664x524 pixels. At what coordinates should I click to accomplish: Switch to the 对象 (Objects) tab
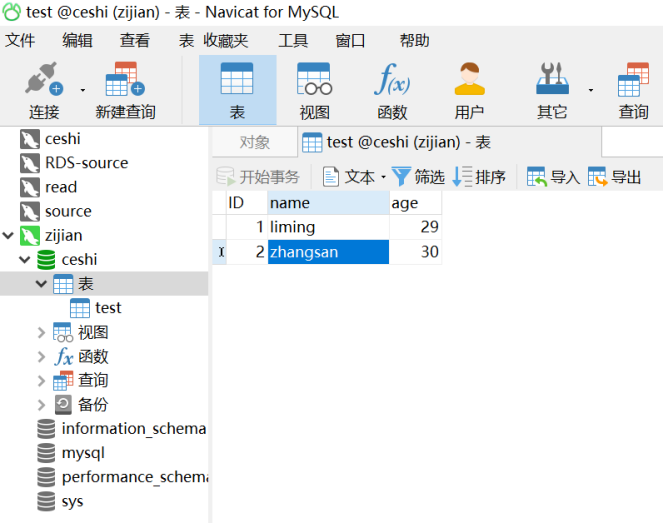254,142
